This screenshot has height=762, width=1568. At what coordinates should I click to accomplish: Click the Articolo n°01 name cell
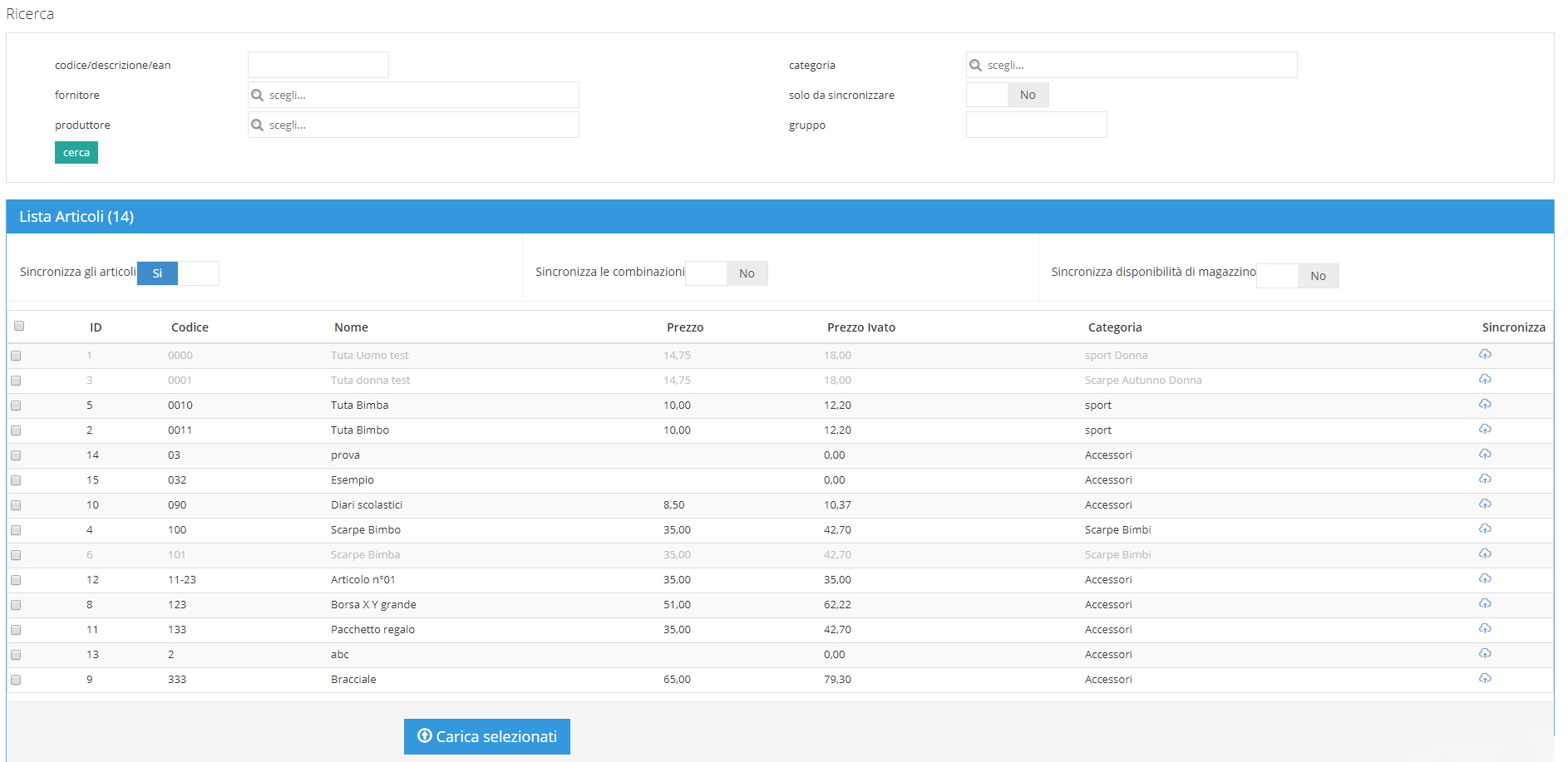tap(363, 579)
